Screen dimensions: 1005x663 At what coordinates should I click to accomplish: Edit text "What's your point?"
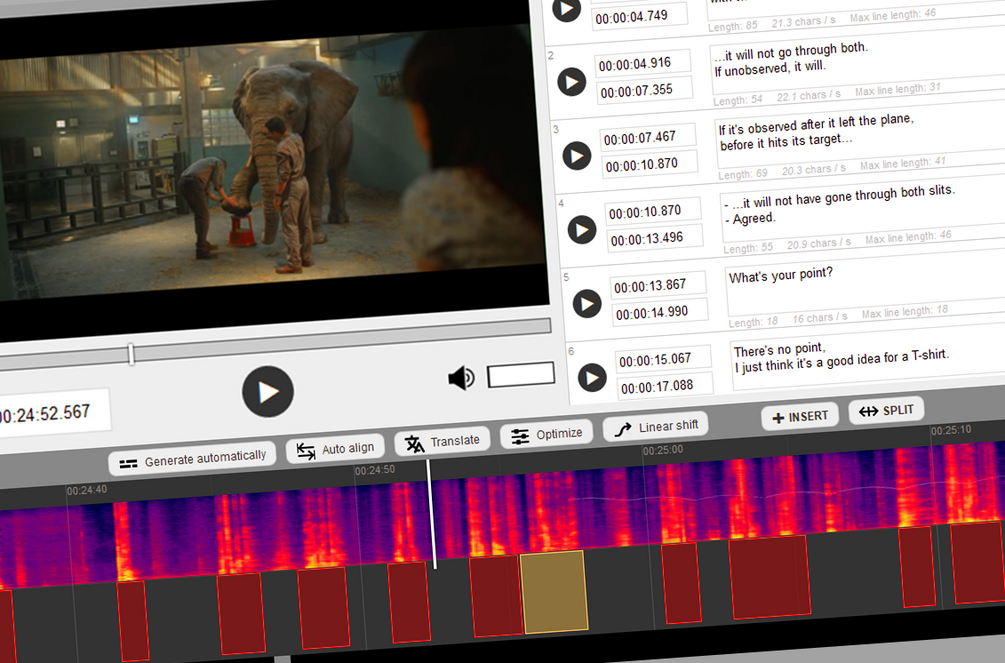tap(865, 283)
